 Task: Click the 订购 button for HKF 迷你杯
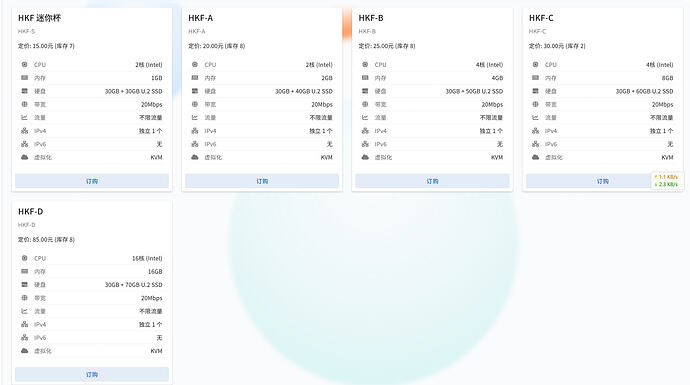(x=92, y=181)
